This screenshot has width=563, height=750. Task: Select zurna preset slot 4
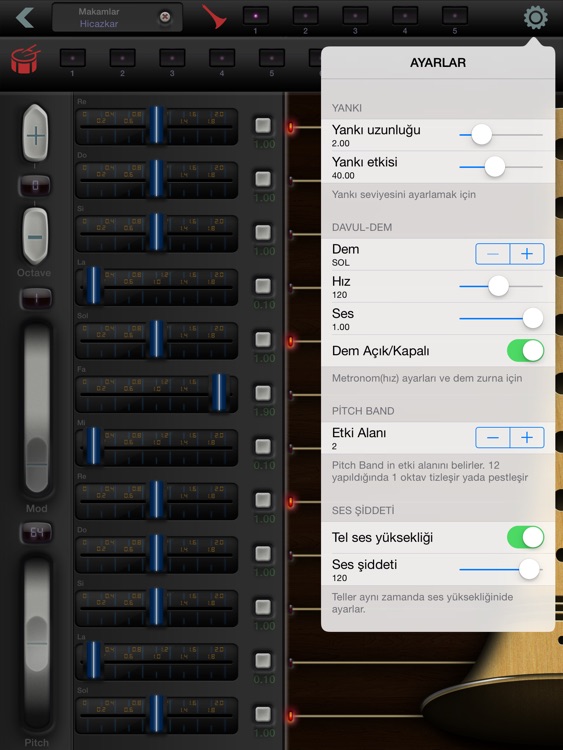(405, 16)
